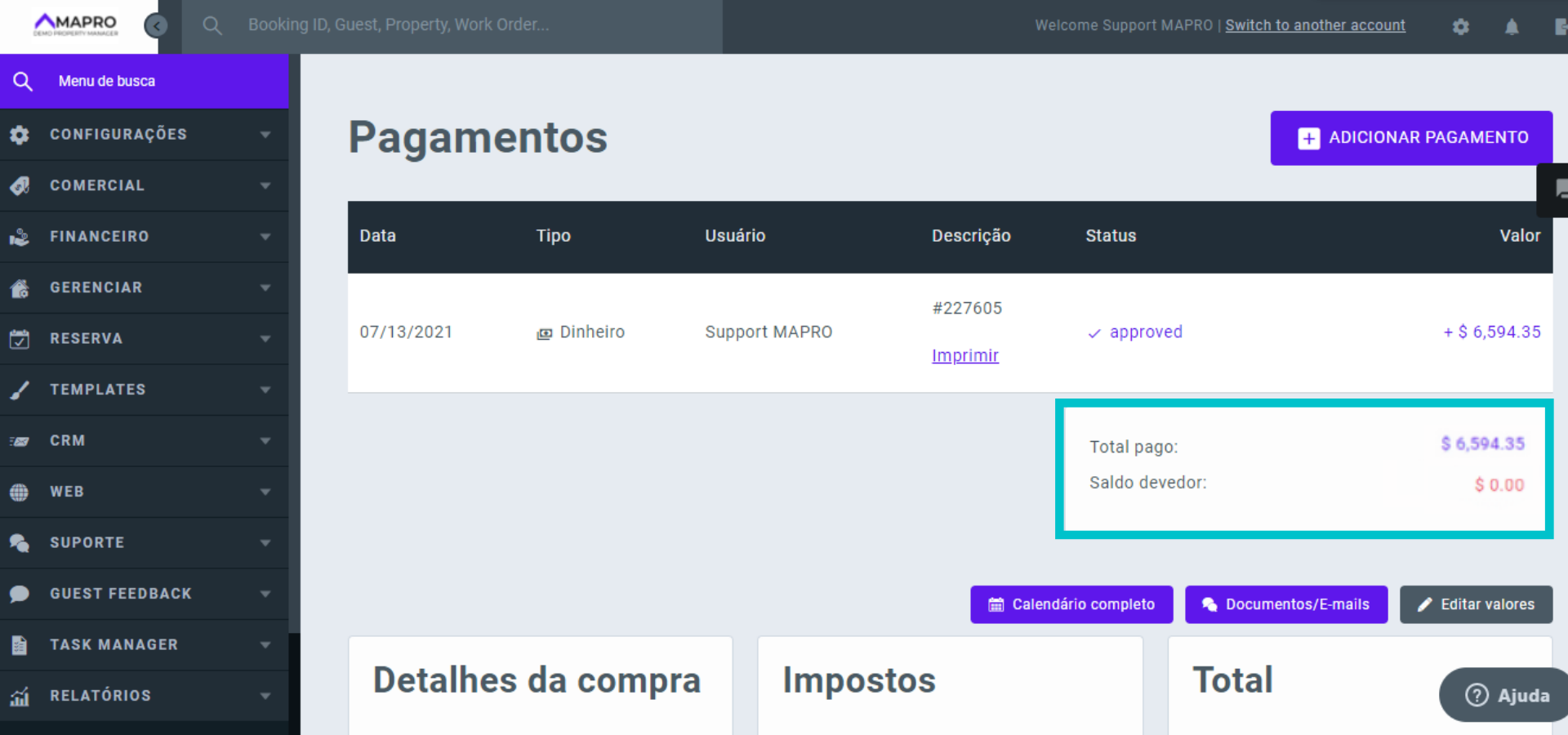Click the Guest Feedback speech bubble icon
Viewport: 1568px width, 735px height.
[x=20, y=594]
